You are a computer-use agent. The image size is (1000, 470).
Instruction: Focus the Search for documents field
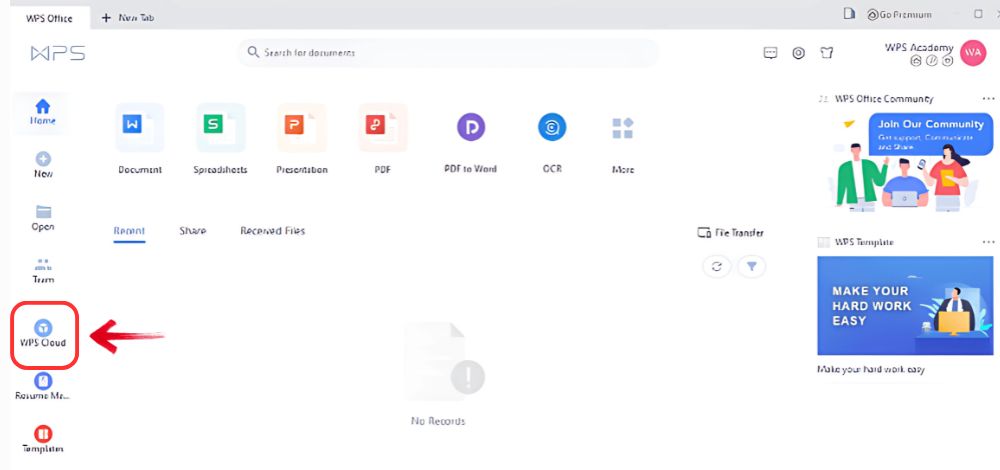[x=448, y=53]
